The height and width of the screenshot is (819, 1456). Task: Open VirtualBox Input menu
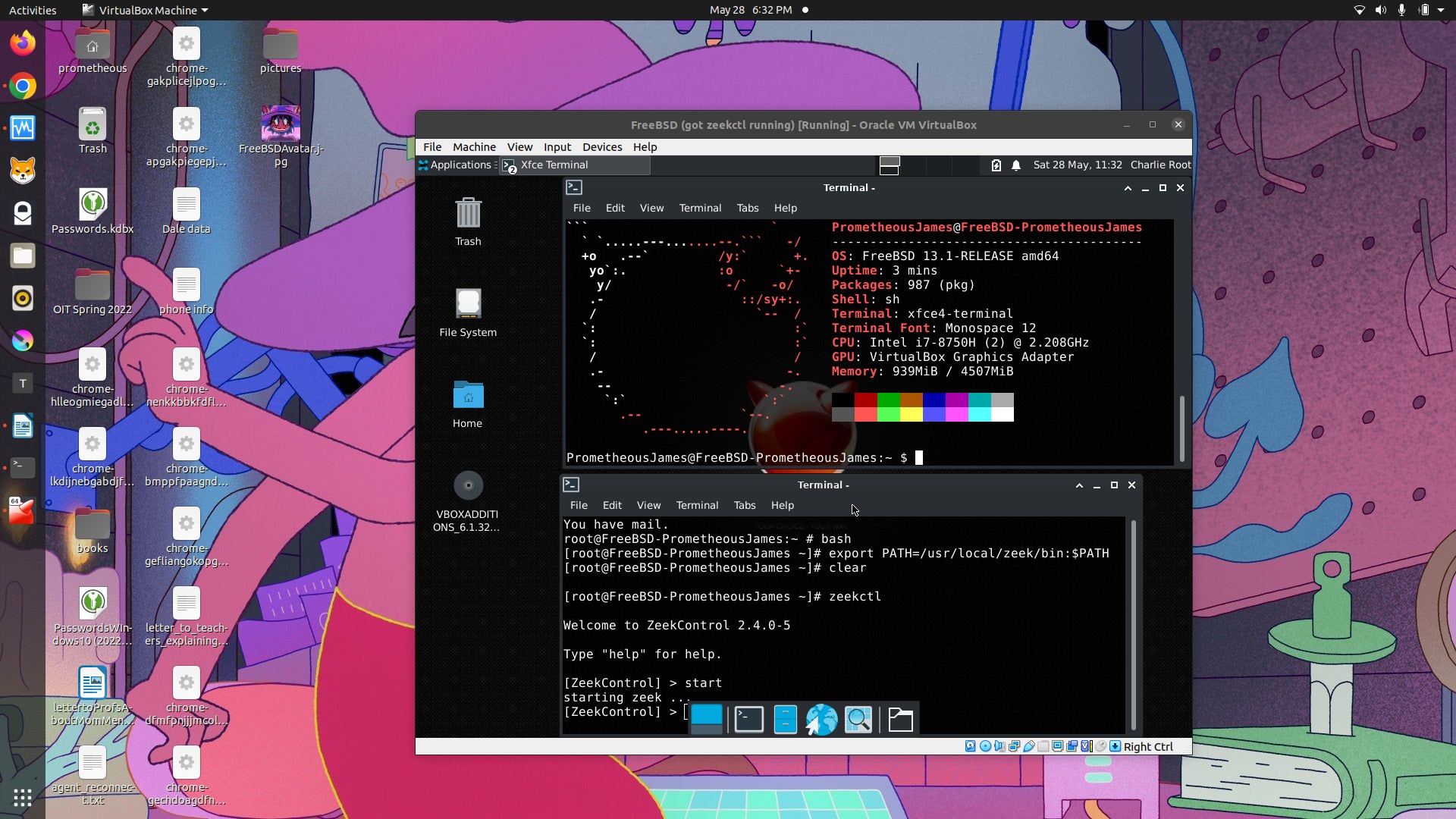tap(557, 147)
